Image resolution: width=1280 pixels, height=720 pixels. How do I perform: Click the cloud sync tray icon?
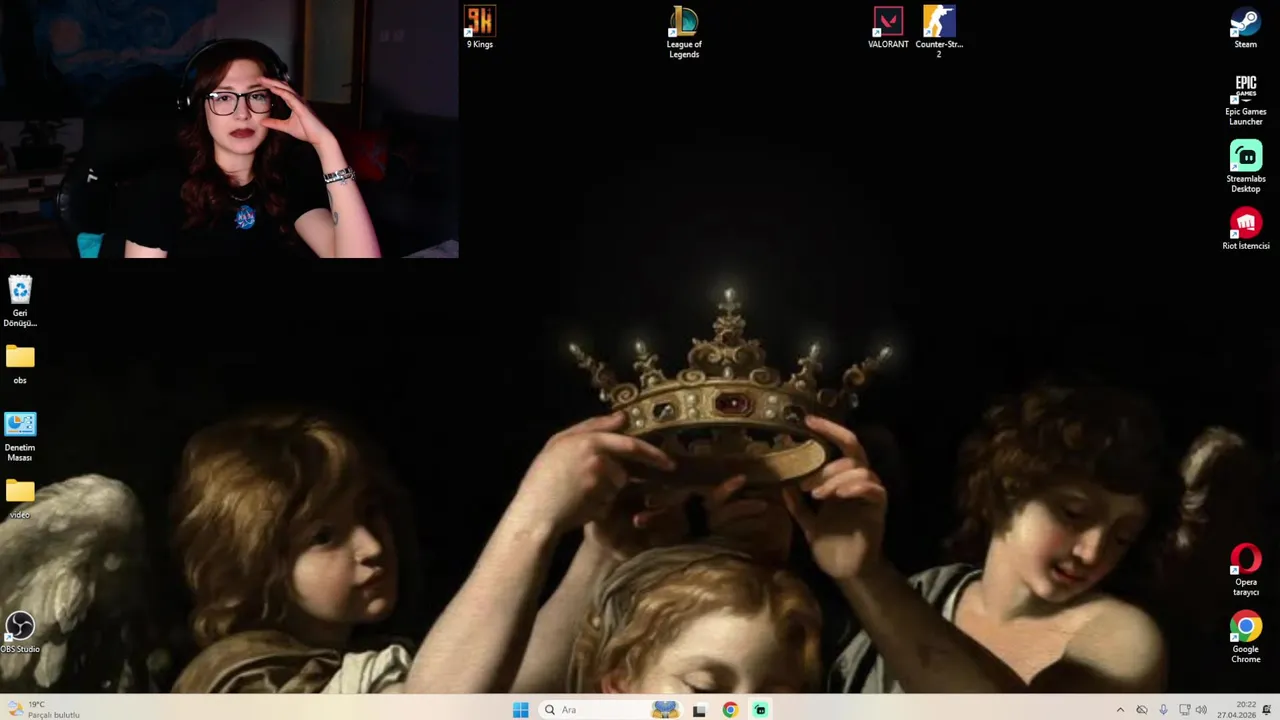pos(1142,710)
